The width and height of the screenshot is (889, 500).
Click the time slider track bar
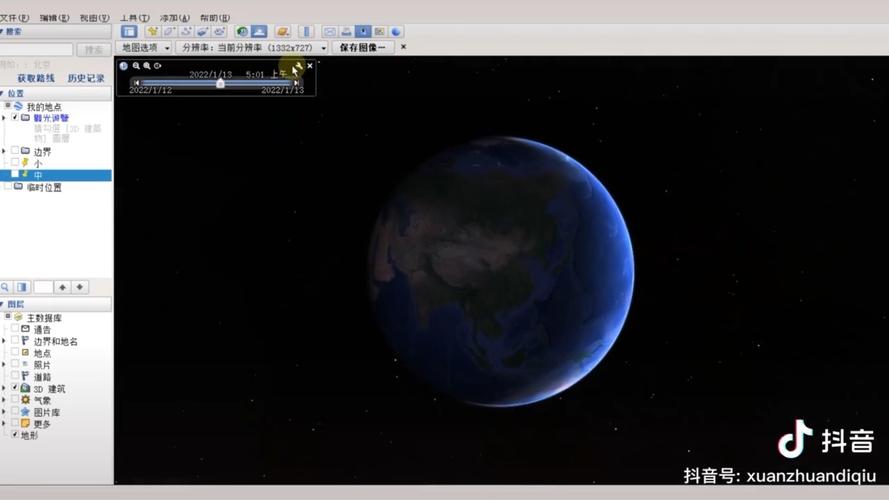[x=216, y=83]
